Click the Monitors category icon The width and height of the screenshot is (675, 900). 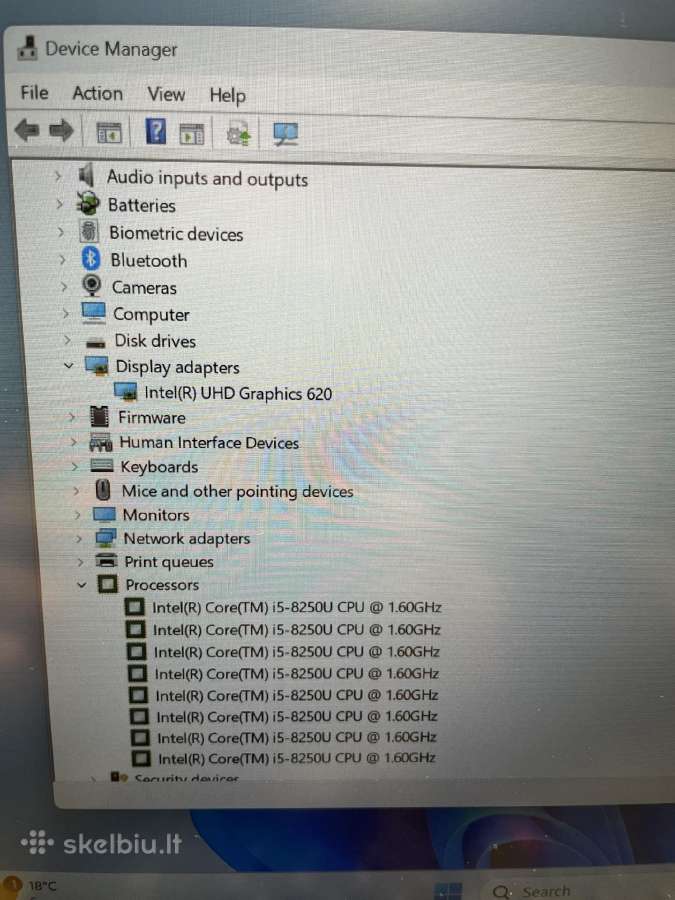[x=104, y=514]
